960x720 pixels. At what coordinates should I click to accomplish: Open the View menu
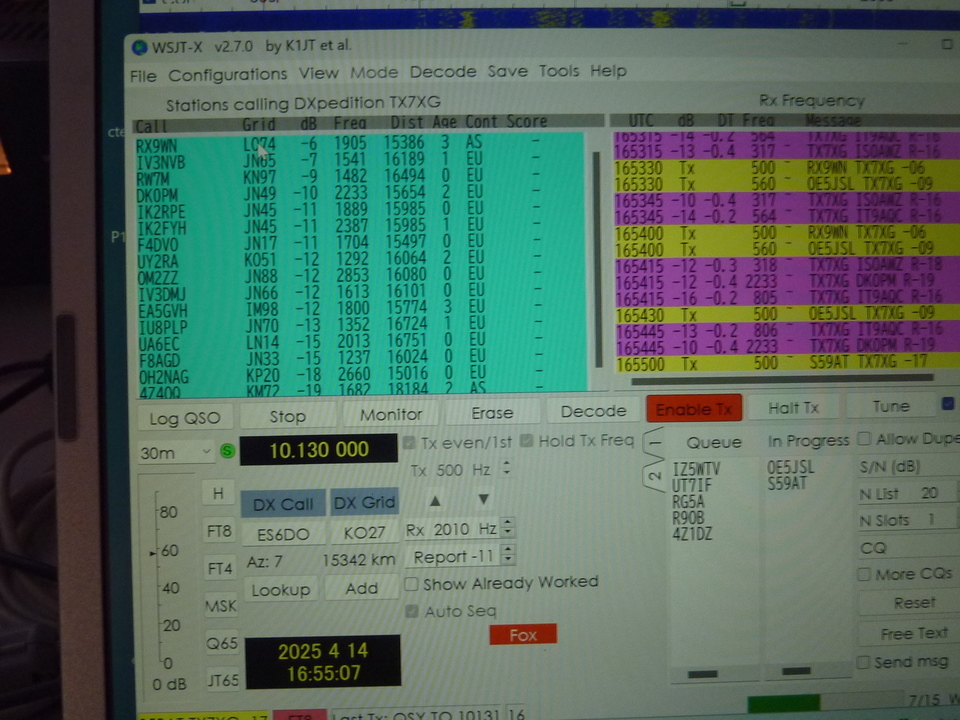pos(318,73)
